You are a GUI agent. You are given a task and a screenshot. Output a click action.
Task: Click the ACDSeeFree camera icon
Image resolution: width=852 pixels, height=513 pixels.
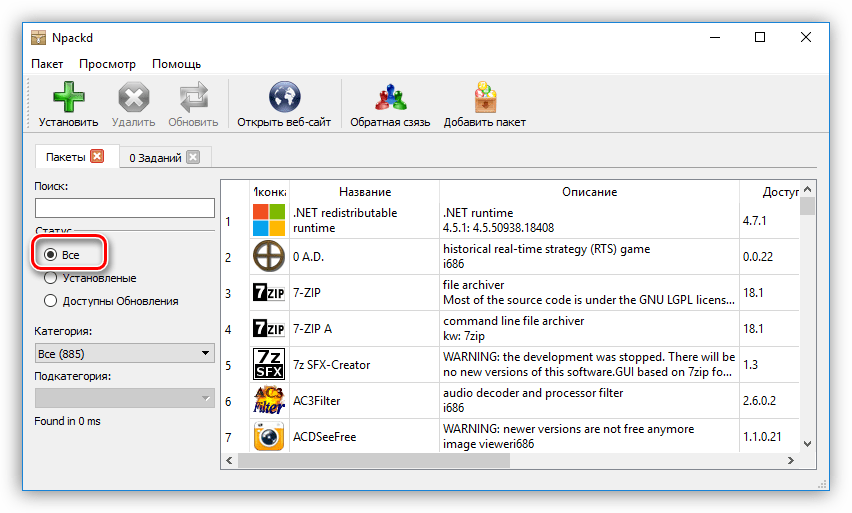pos(268,437)
